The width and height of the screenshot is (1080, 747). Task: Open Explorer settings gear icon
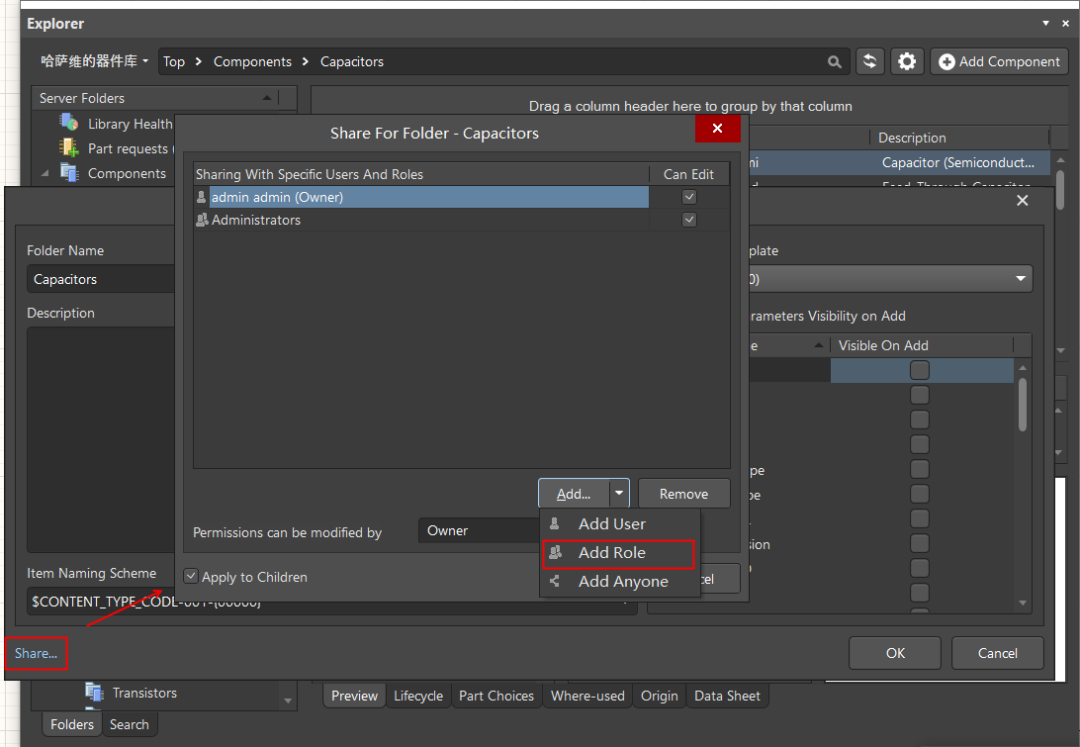point(907,61)
